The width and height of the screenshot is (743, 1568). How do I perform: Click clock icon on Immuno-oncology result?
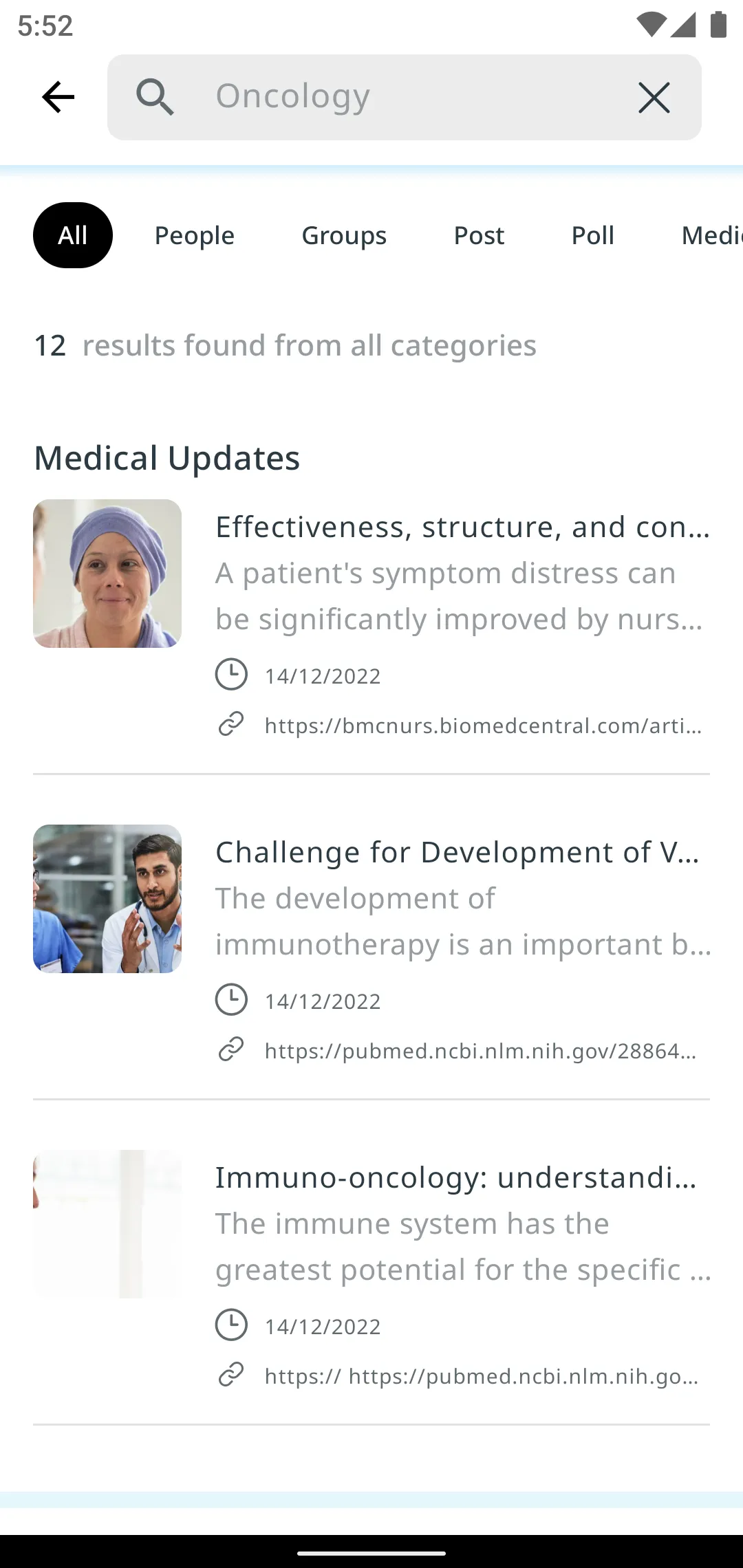click(231, 1325)
